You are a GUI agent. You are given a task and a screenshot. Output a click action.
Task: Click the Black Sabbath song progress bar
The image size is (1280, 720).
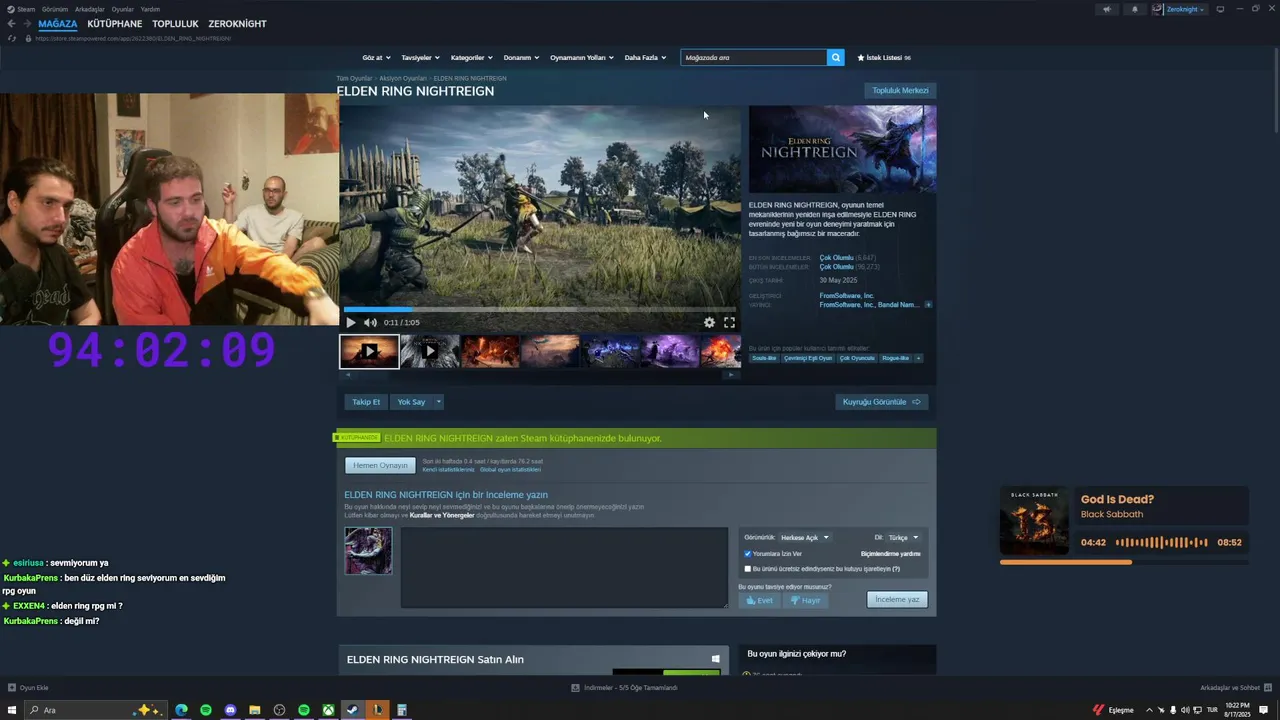pyautogui.click(x=1124, y=562)
